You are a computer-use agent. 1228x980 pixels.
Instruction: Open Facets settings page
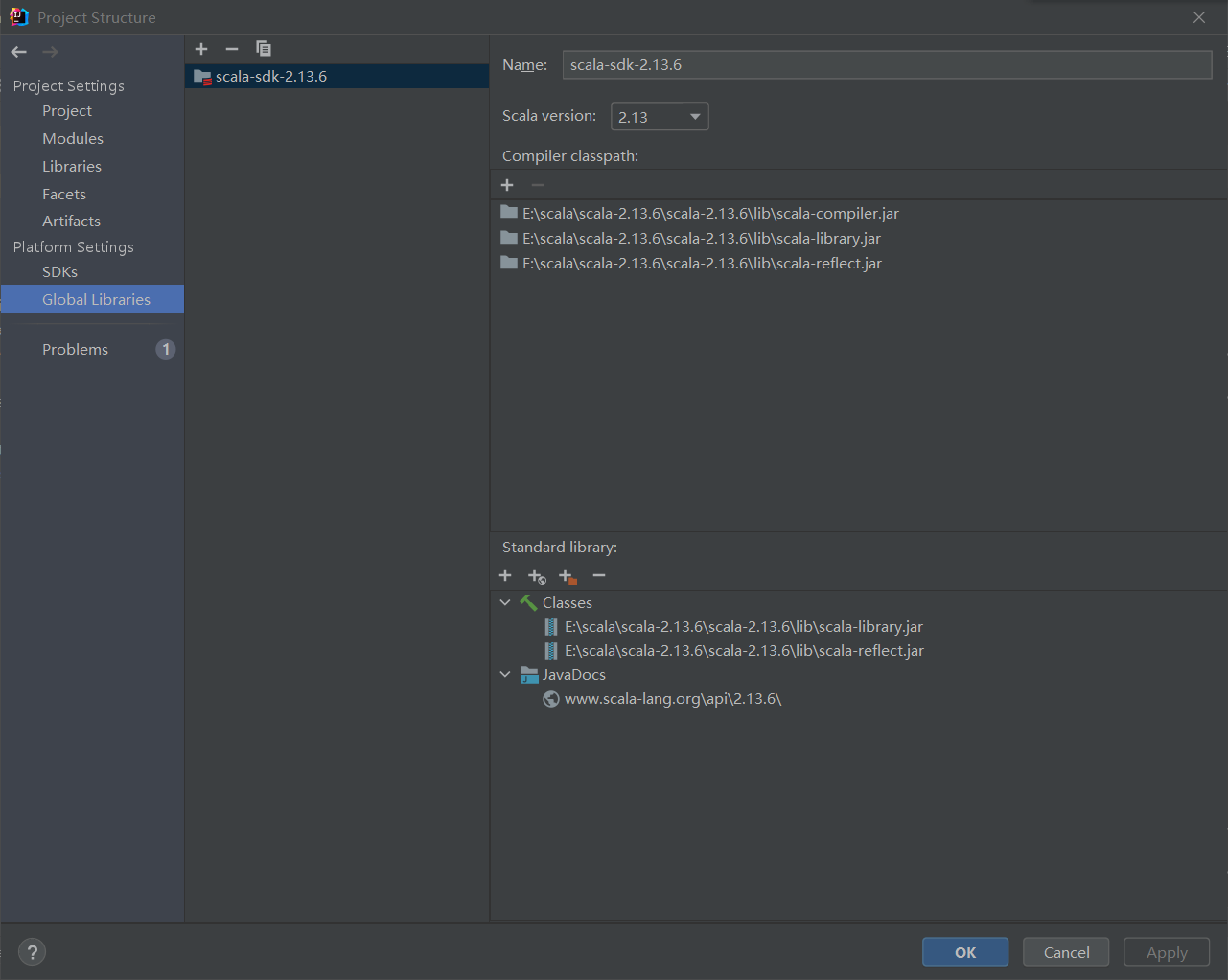pyautogui.click(x=64, y=195)
